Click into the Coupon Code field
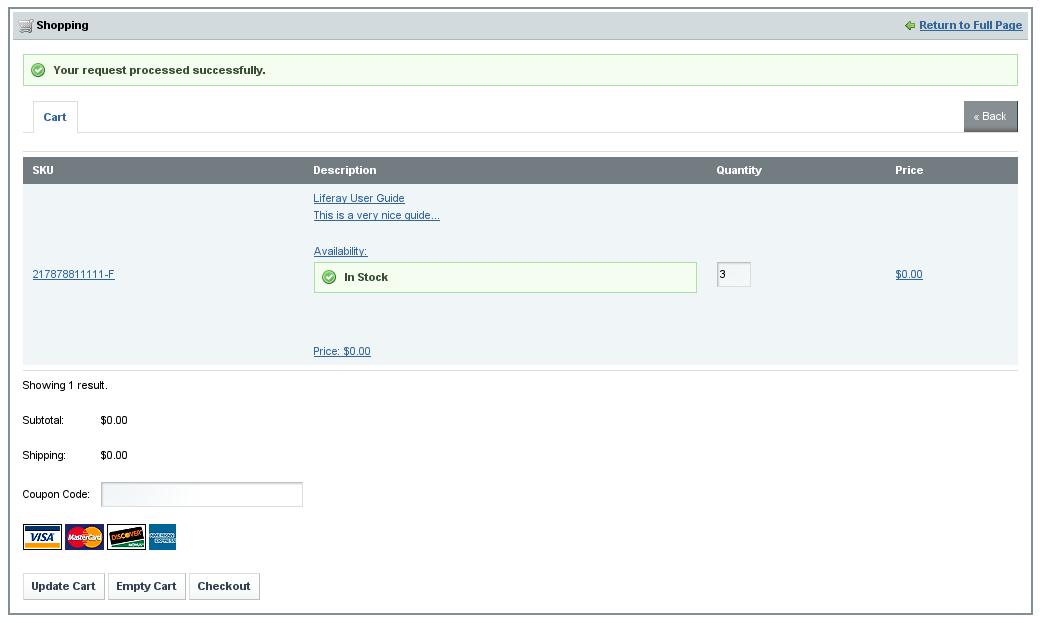The width and height of the screenshot is (1042, 623). pos(202,494)
